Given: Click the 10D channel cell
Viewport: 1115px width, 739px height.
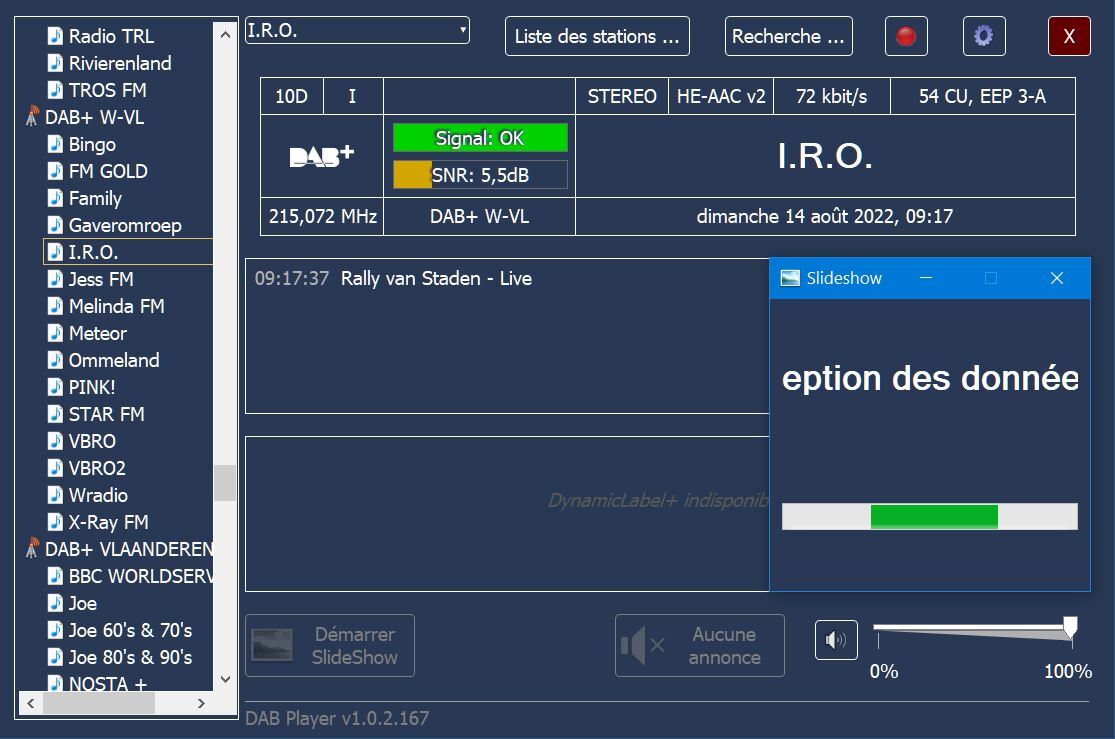Looking at the screenshot, I should 292,96.
